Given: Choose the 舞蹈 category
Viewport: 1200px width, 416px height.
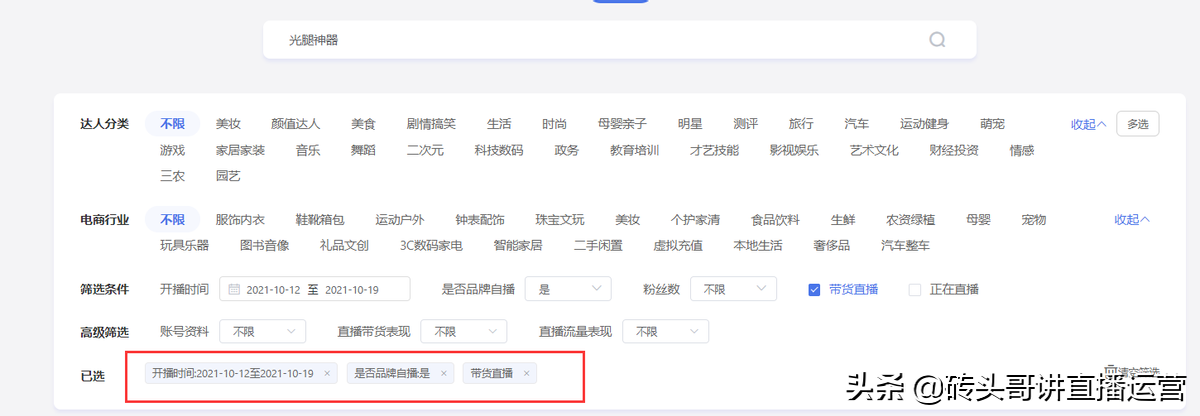Looking at the screenshot, I should 363,150.
